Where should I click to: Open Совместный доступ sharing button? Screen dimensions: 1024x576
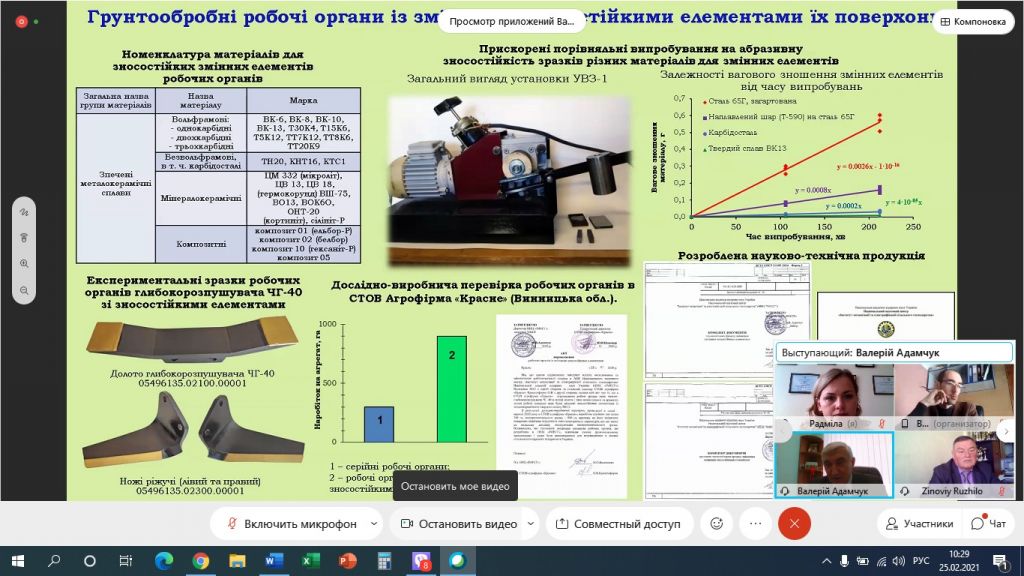[618, 524]
